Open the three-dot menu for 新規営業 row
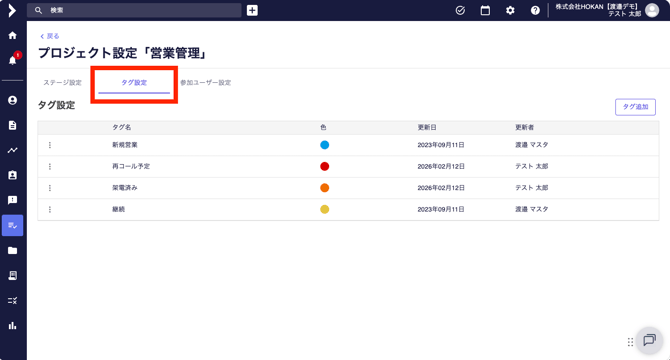Screen dimensions: 670x360 50,145
